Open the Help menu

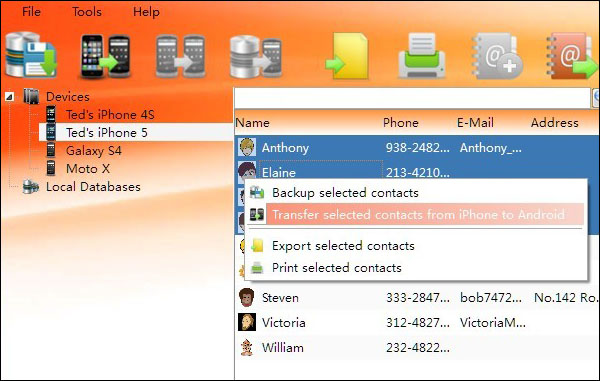(x=146, y=12)
